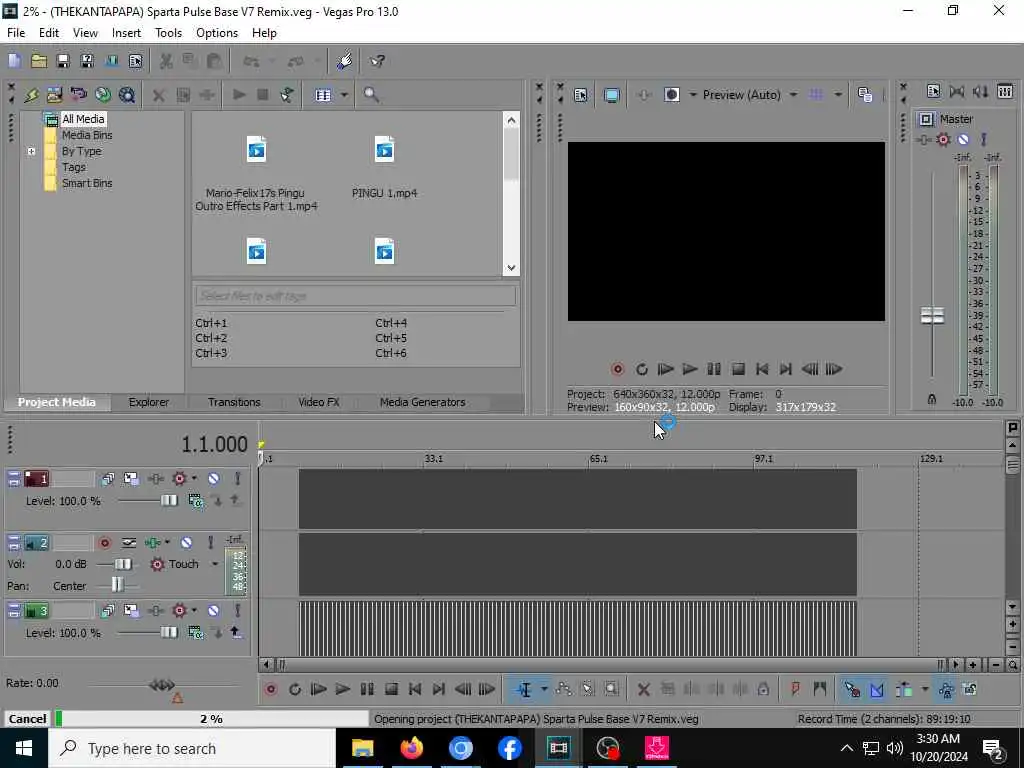Open the Preview (Auto) quality dropdown
This screenshot has width=1024, height=768.
pos(793,95)
